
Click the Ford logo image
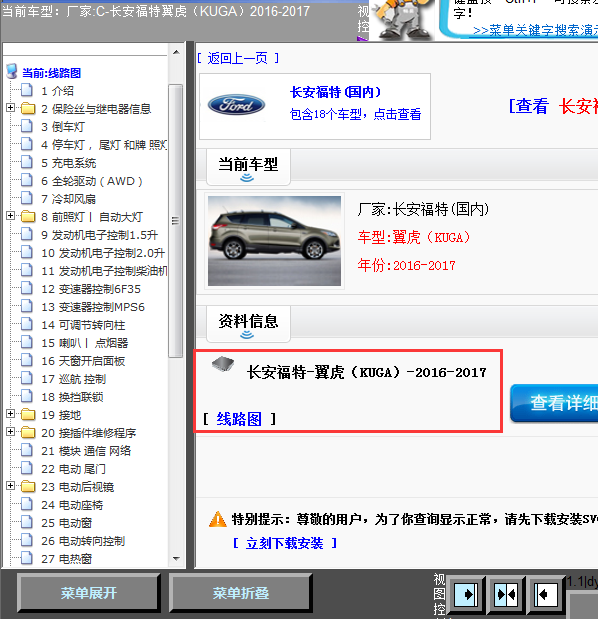pyautogui.click(x=236, y=105)
